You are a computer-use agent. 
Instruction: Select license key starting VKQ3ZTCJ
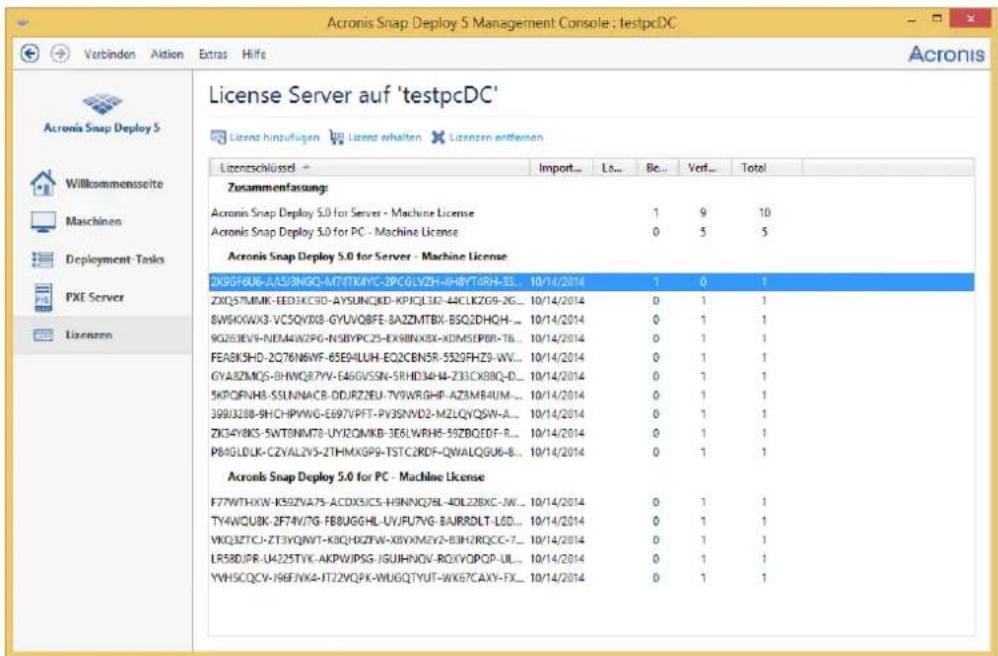tap(591, 540)
